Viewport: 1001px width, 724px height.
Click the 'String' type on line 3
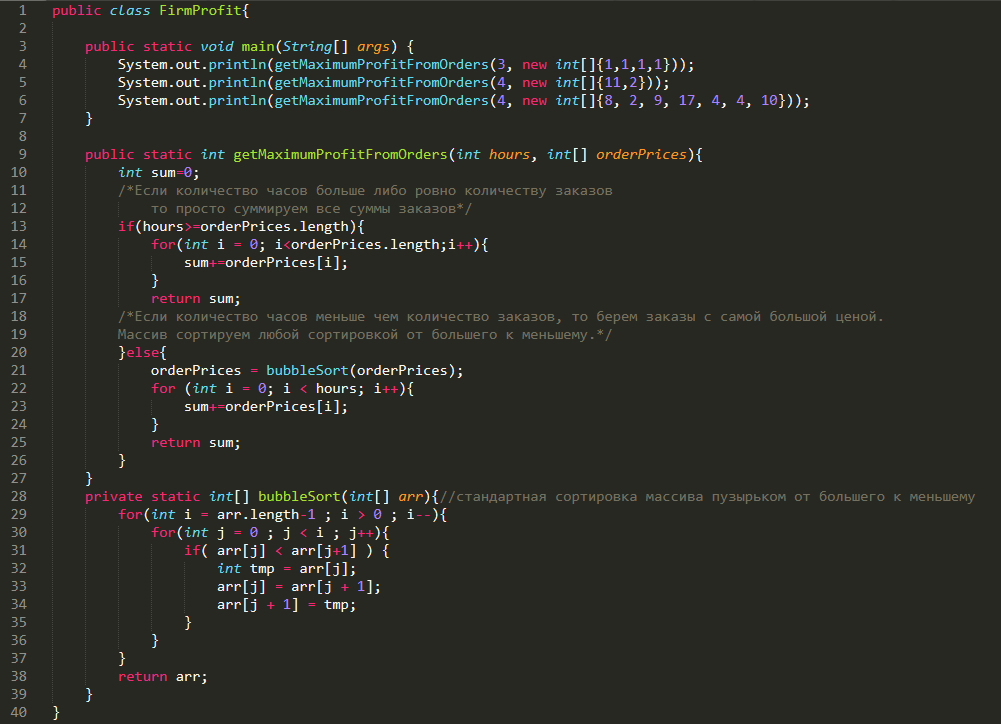(307, 47)
